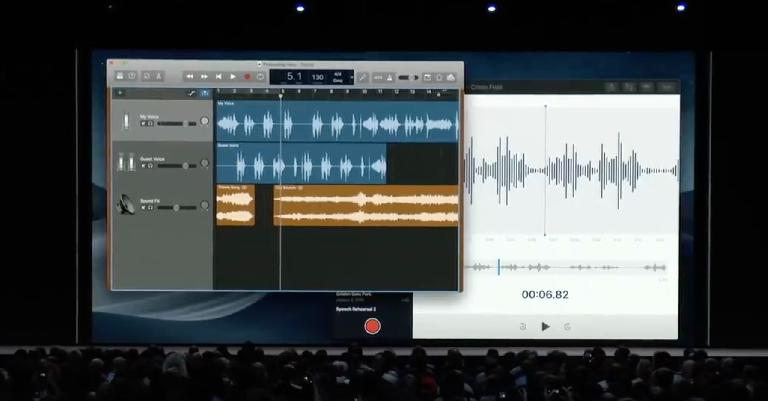This screenshot has width=768, height=401.
Task: Solo the Guest Voice track with headphones
Action: pyautogui.click(x=151, y=165)
